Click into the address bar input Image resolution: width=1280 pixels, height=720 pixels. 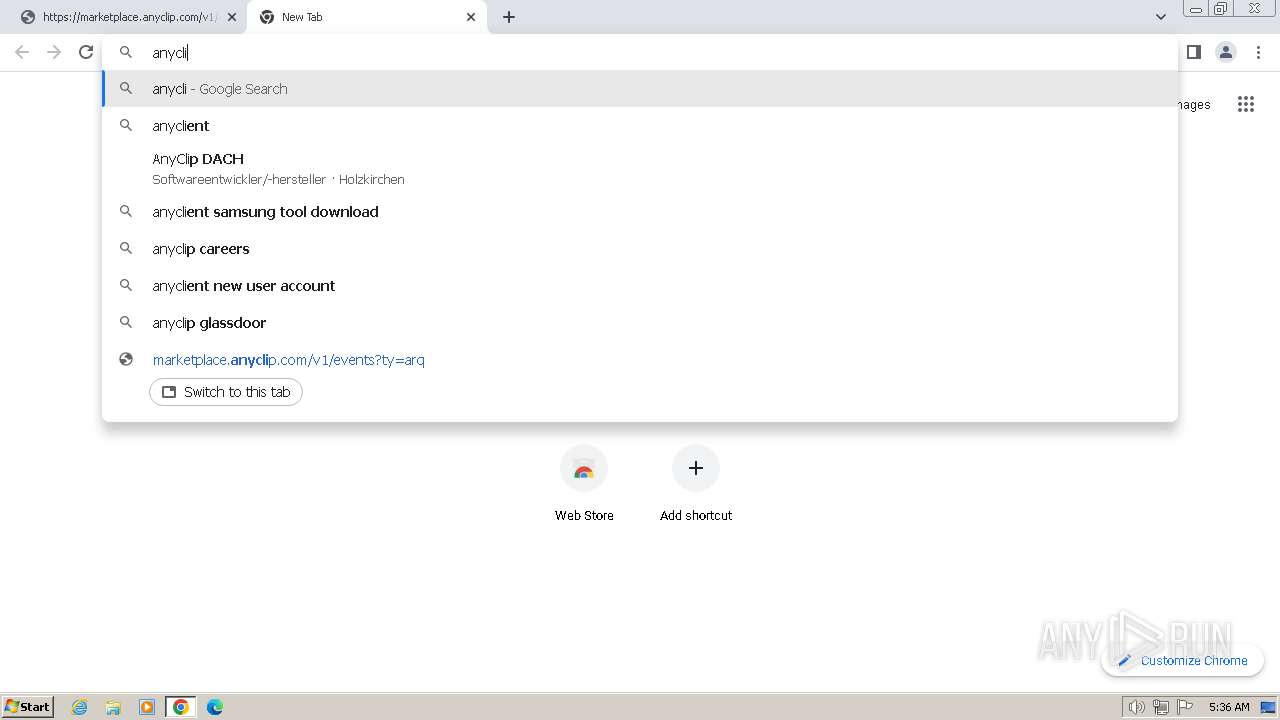pos(640,52)
